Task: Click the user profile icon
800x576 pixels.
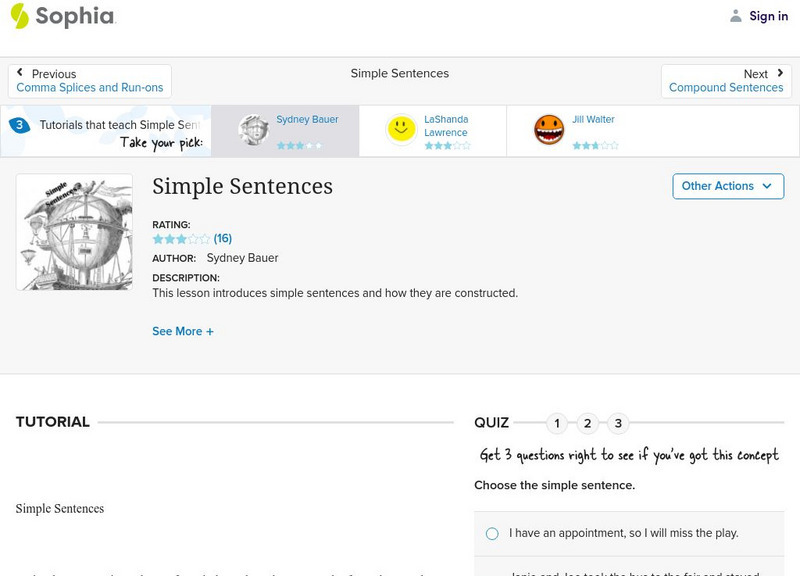Action: (x=736, y=16)
